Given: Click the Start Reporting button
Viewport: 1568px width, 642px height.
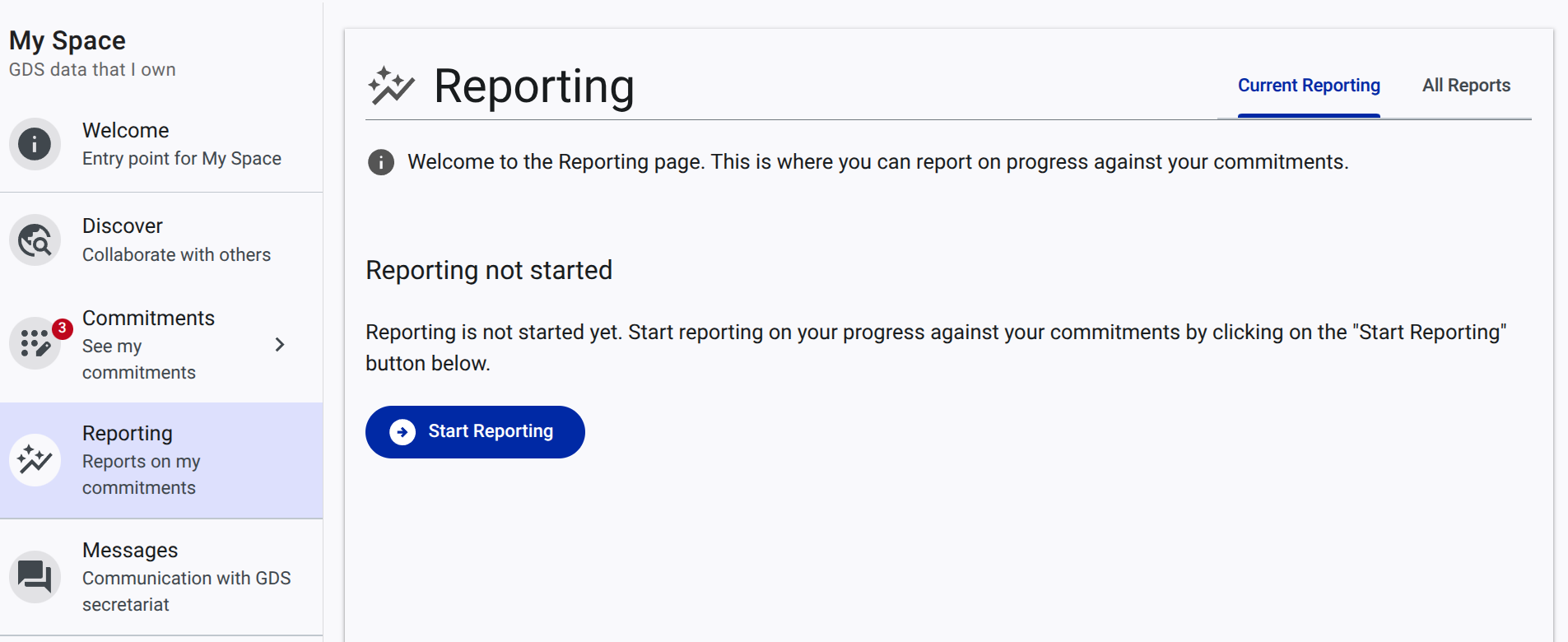Looking at the screenshot, I should click(x=475, y=432).
